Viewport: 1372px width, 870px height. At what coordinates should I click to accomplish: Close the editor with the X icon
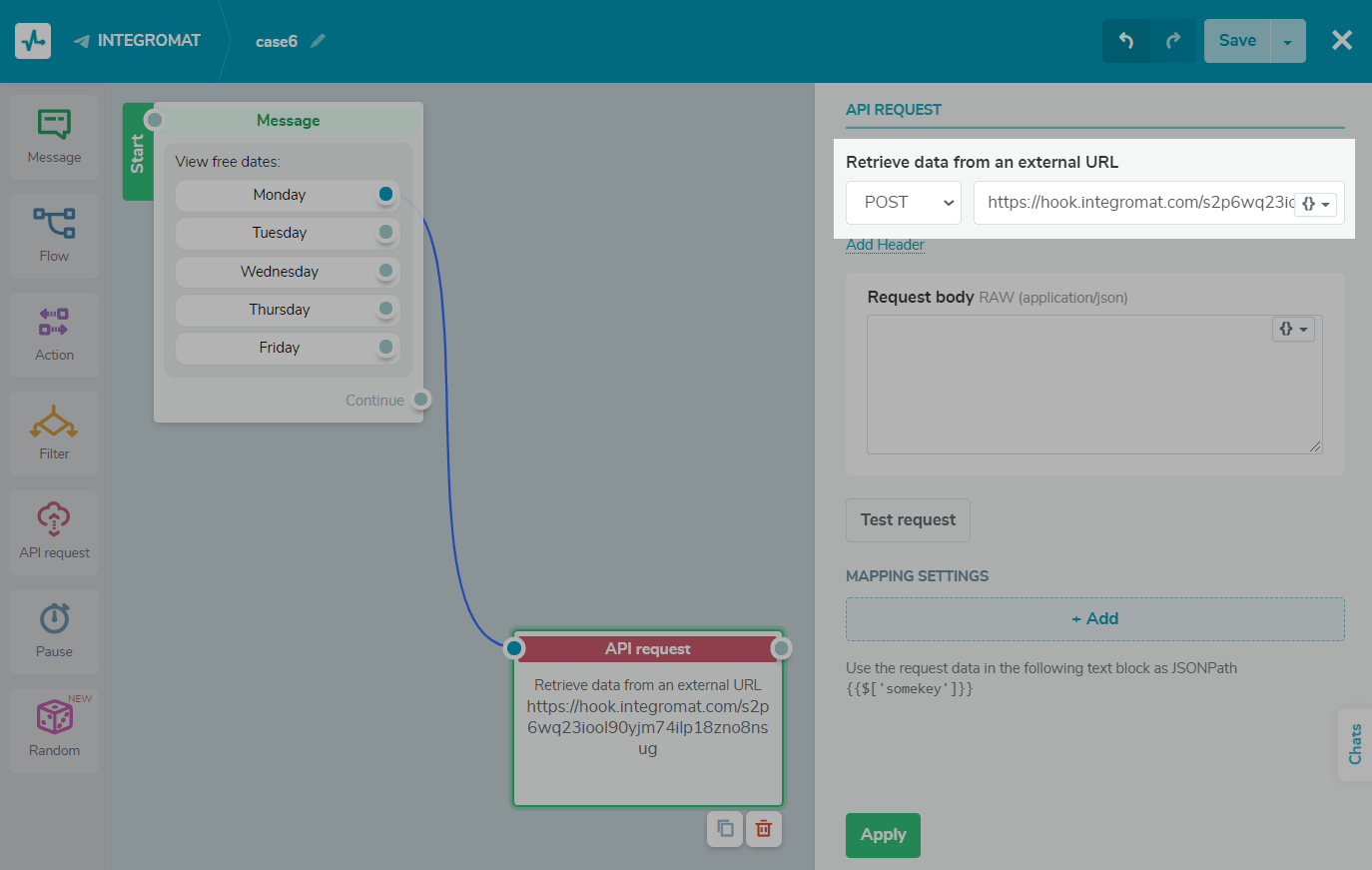click(x=1342, y=40)
